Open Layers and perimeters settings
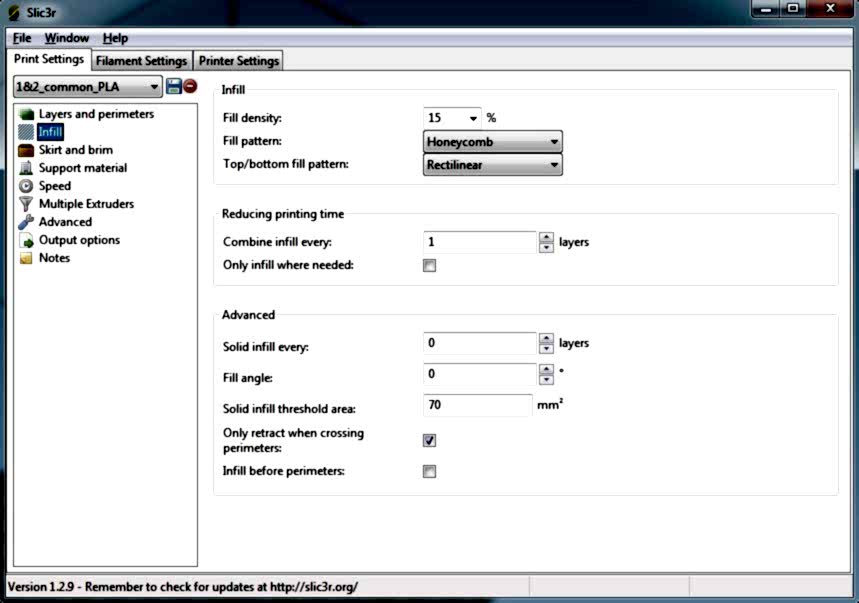Image resolution: width=859 pixels, height=603 pixels. click(96, 114)
